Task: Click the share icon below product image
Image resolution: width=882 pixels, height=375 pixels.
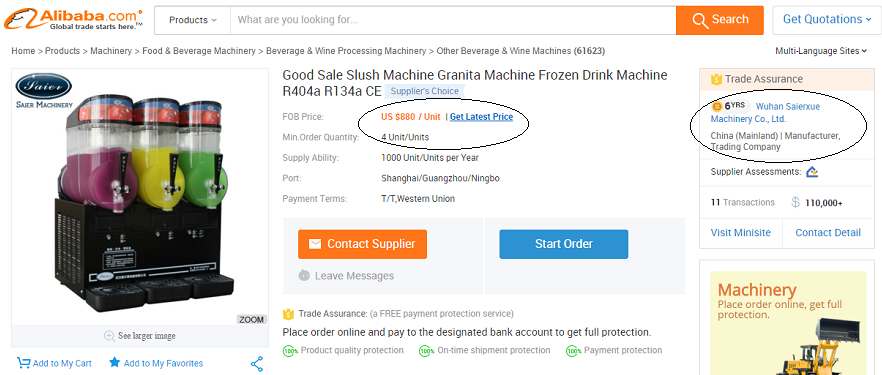Action: [257, 364]
